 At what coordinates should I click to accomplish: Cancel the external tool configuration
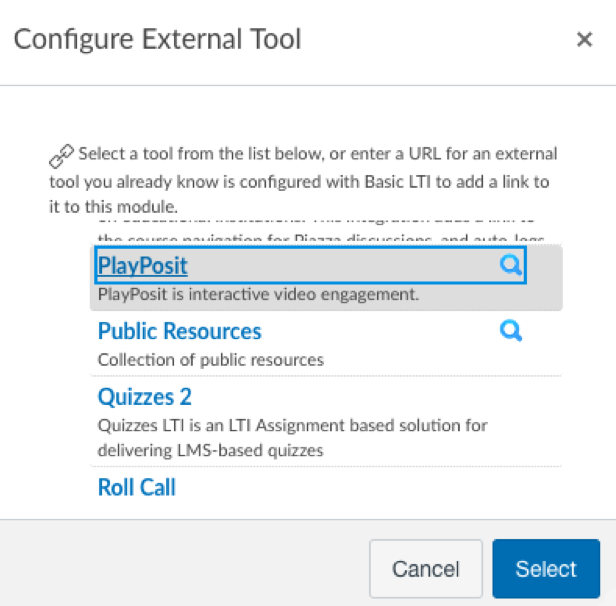pos(426,569)
